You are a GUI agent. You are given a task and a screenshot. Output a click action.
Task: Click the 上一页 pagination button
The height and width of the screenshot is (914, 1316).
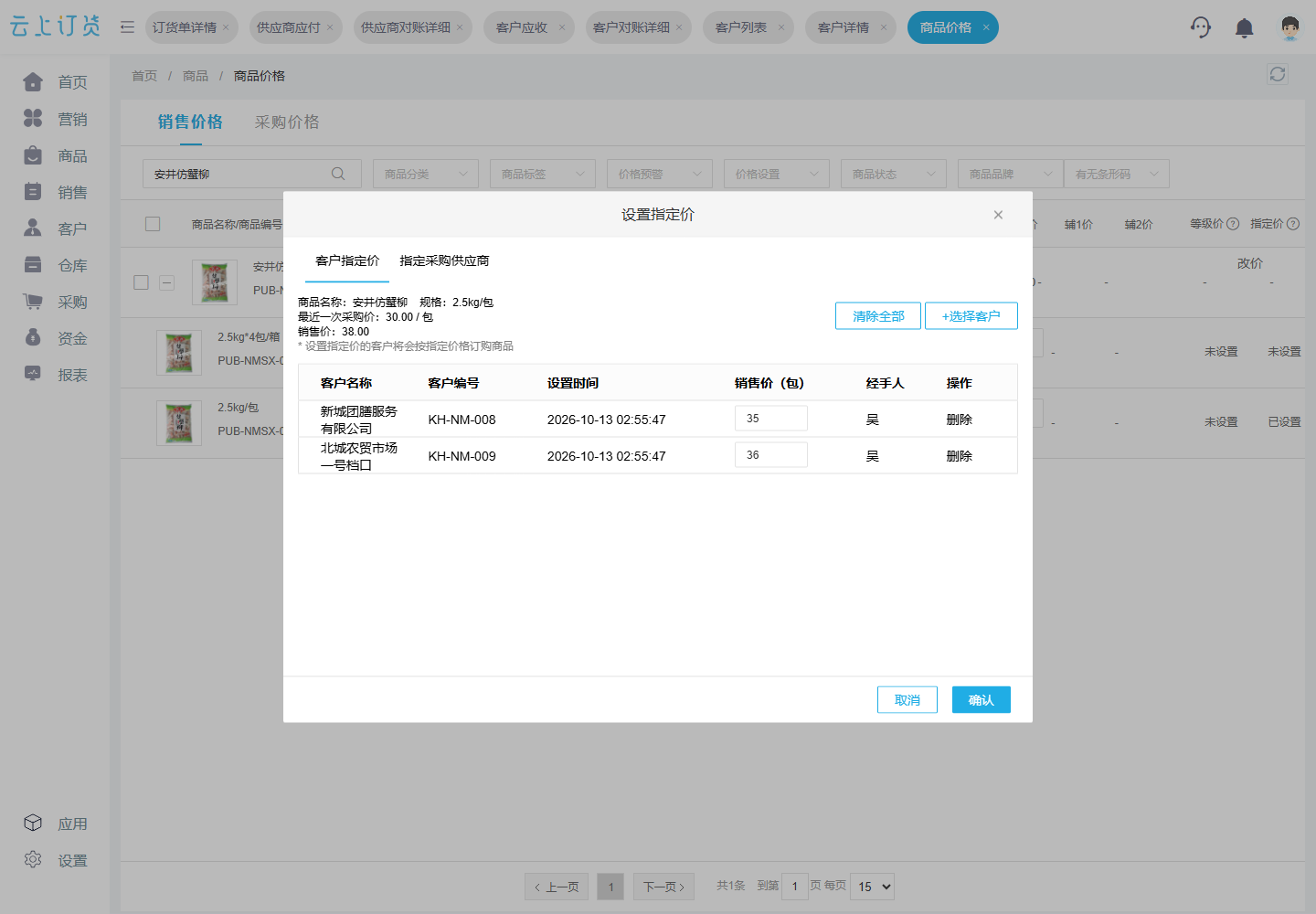point(557,887)
